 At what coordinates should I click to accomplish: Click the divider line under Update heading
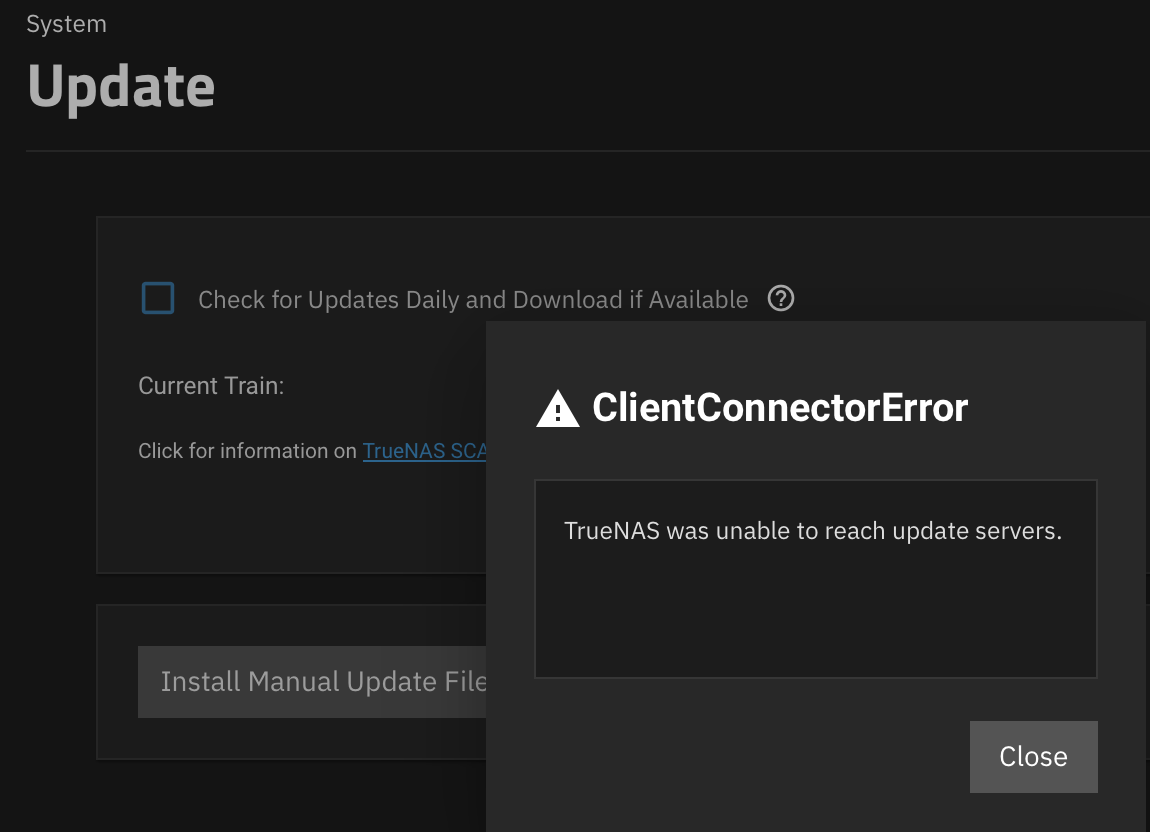point(587,151)
